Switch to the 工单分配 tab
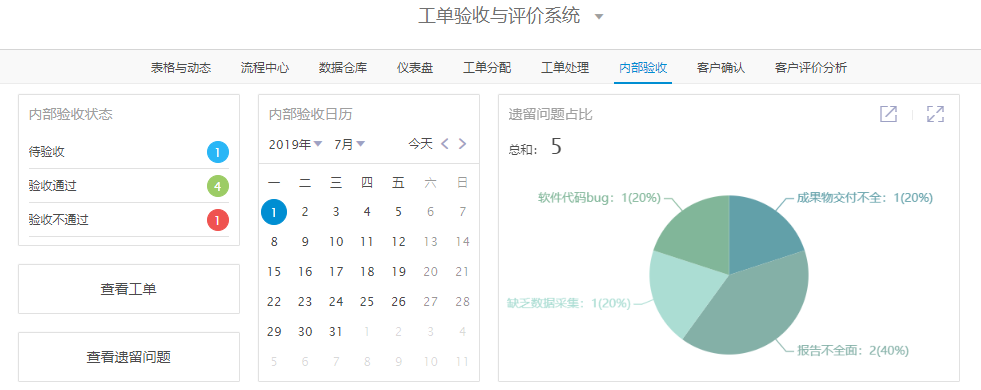Image resolution: width=981 pixels, height=390 pixels. [487, 68]
